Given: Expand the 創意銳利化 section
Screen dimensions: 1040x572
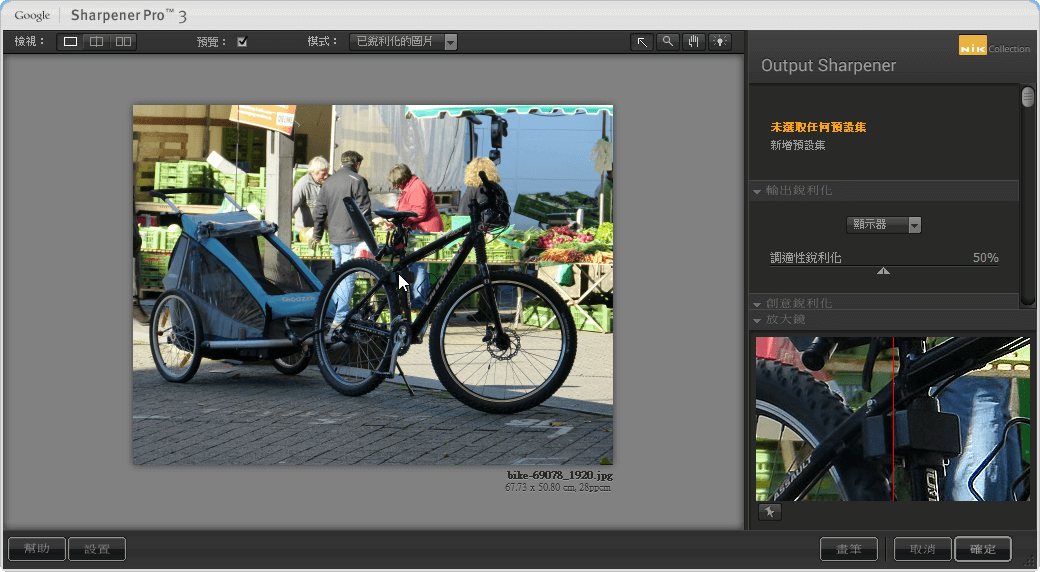Looking at the screenshot, I should (x=758, y=303).
